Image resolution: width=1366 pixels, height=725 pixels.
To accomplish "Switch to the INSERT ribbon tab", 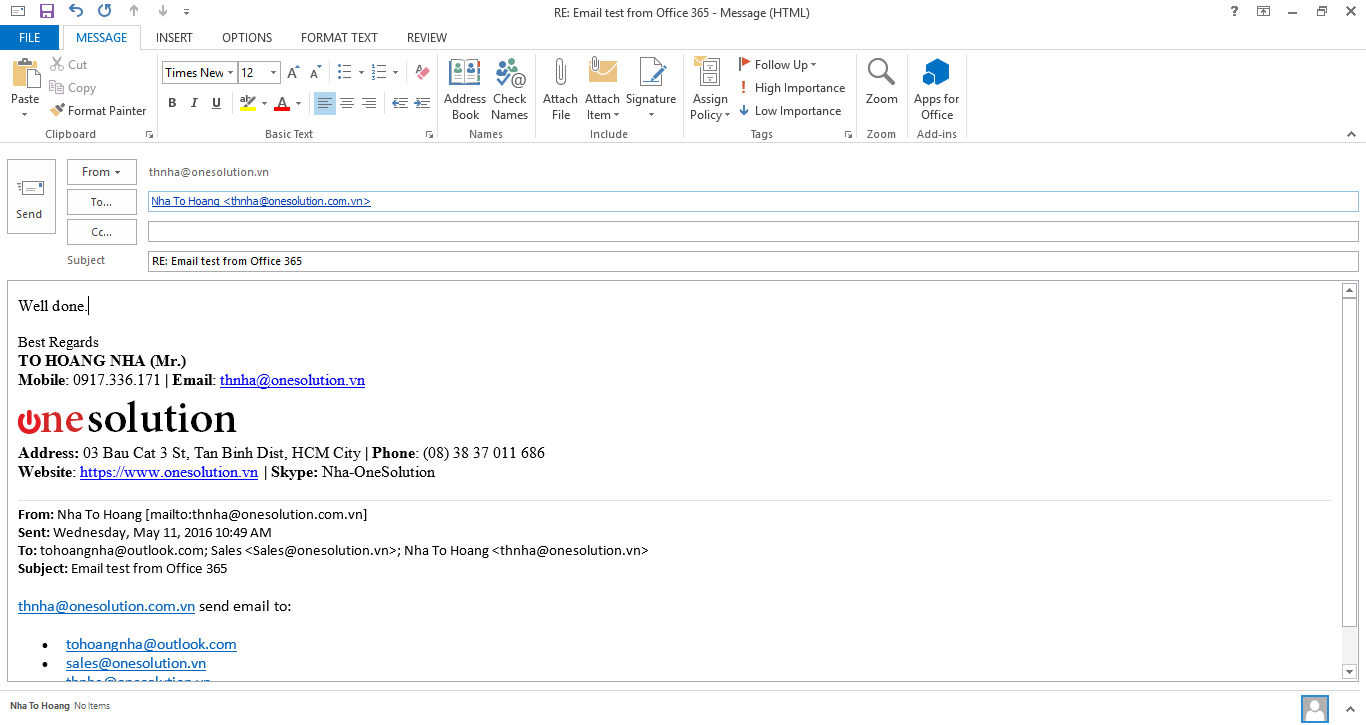I will (x=174, y=38).
